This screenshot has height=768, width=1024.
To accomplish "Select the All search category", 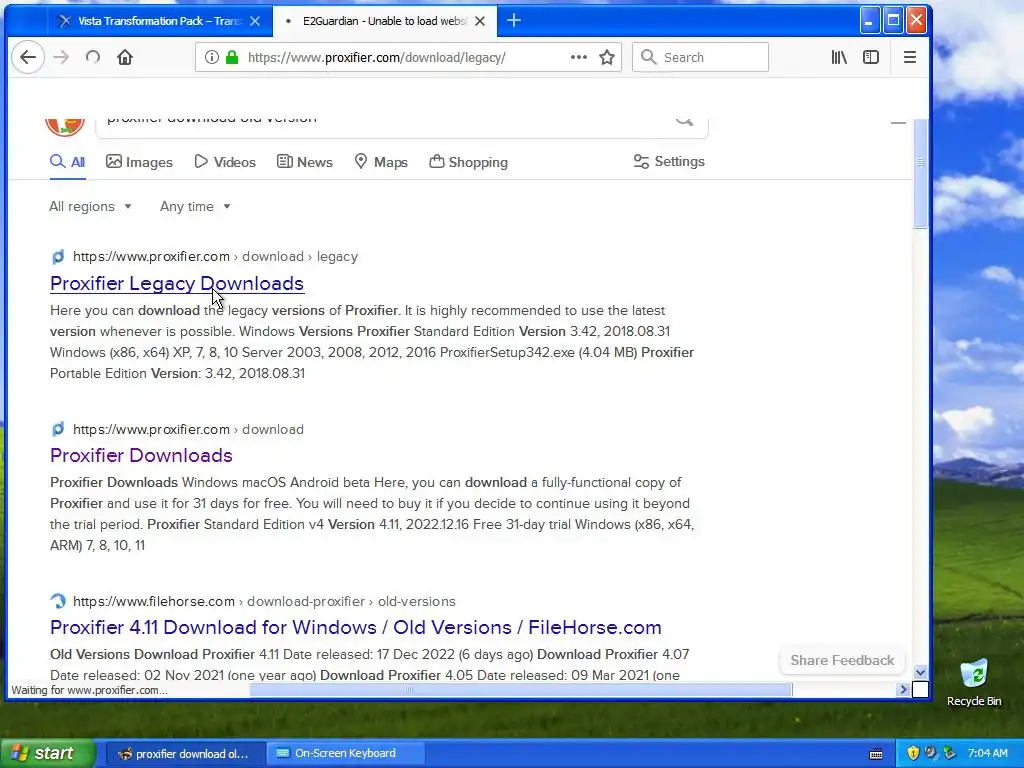I will [67, 162].
